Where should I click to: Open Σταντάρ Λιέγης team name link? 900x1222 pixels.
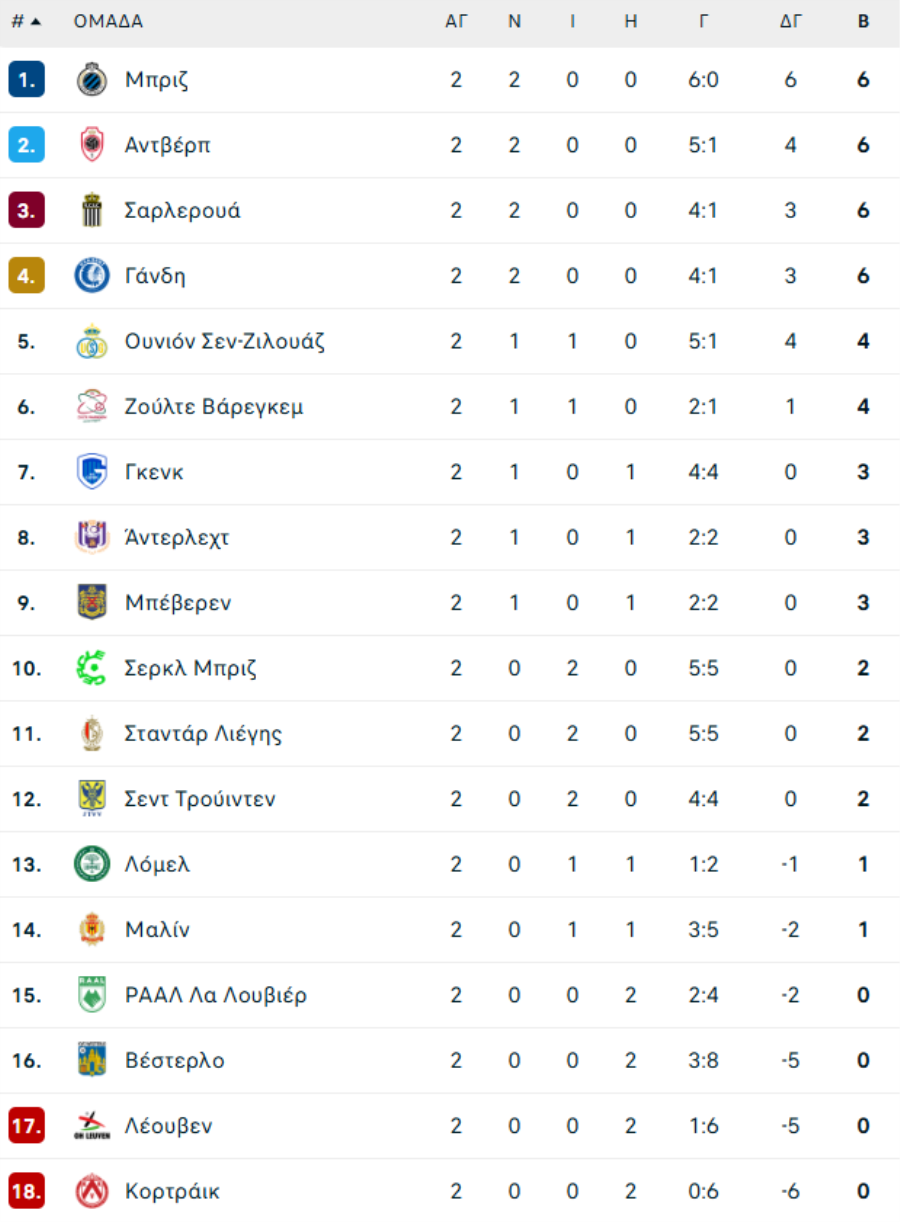[203, 734]
